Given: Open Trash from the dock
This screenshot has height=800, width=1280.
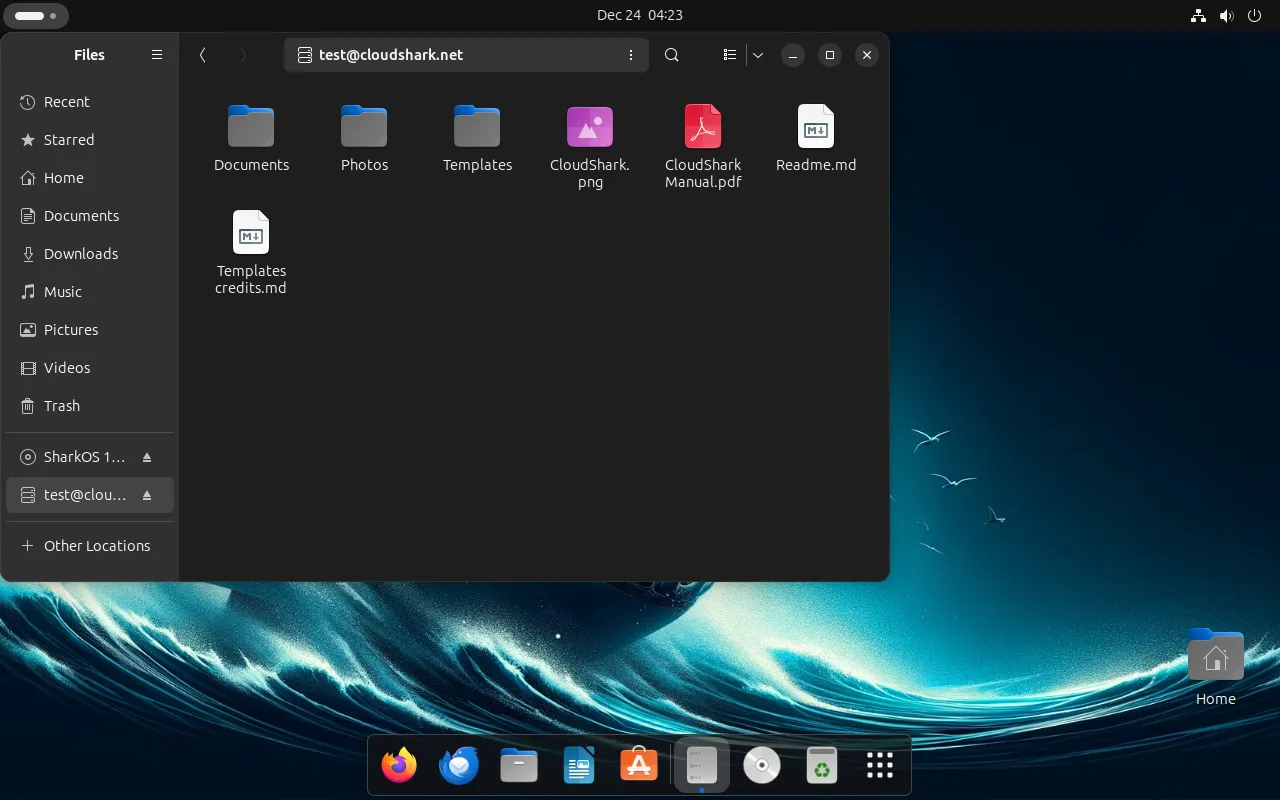Looking at the screenshot, I should coord(821,766).
